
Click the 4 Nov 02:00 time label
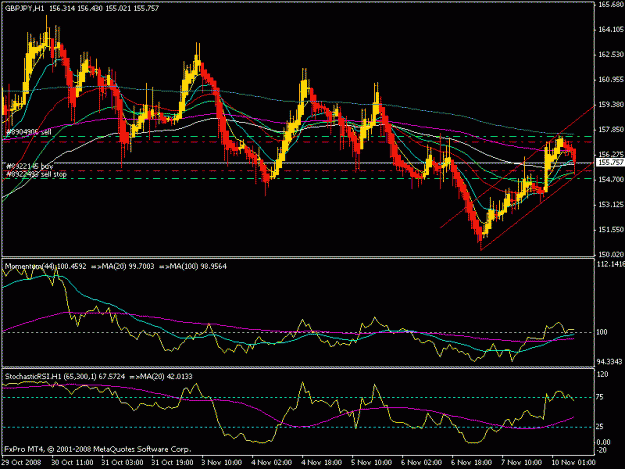click(x=272, y=463)
